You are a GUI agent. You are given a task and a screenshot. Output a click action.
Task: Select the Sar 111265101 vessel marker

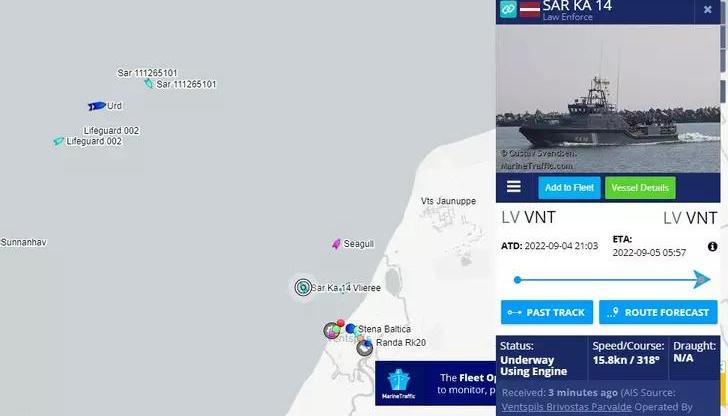tap(149, 84)
